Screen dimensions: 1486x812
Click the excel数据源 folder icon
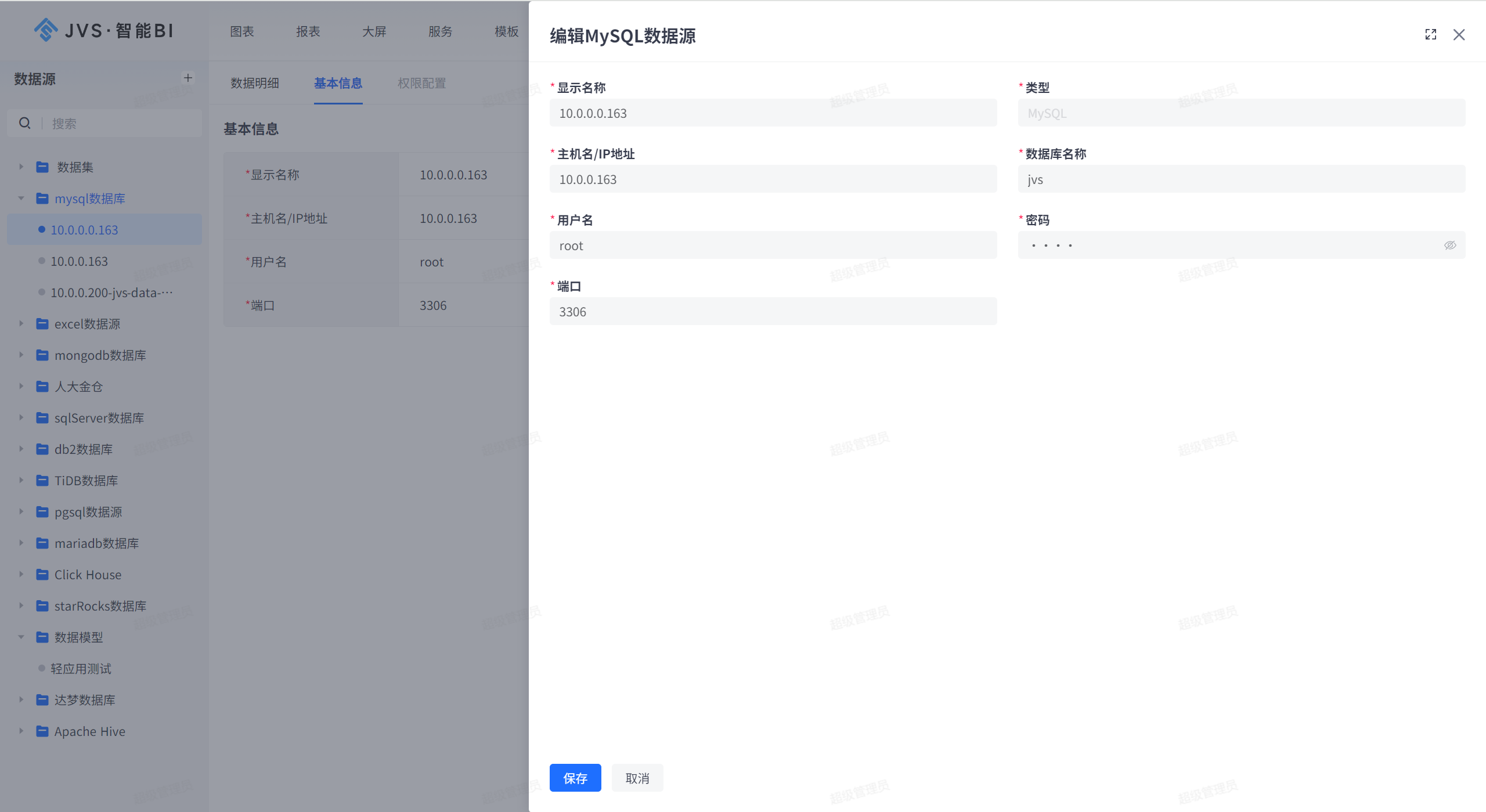tap(42, 324)
